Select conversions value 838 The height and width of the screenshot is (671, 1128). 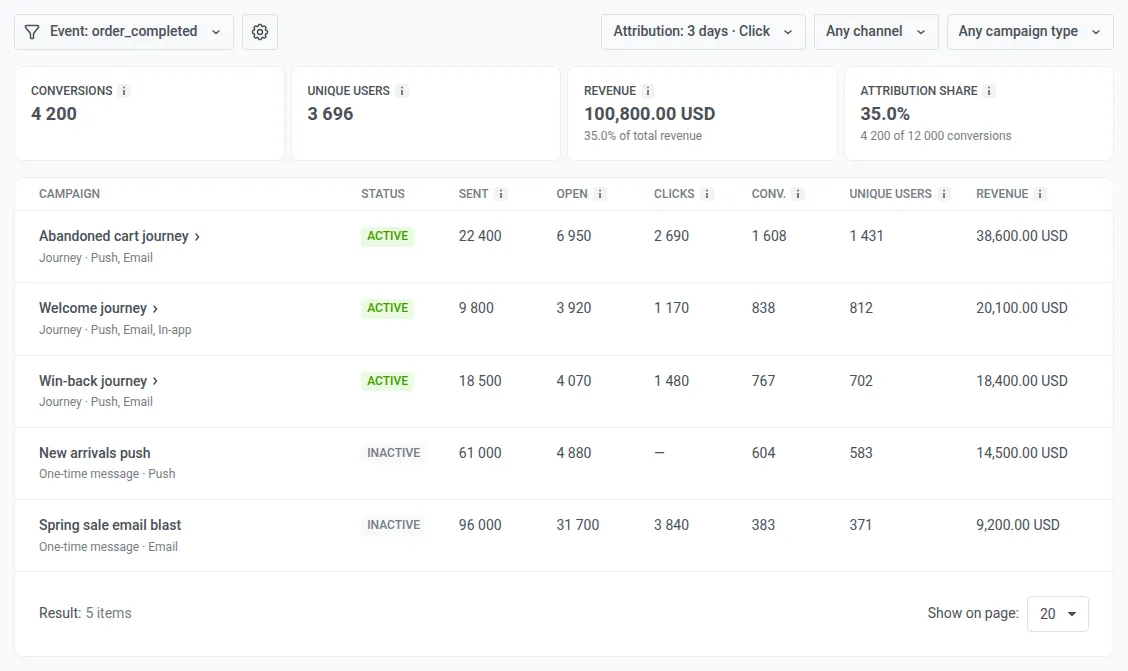pyautogui.click(x=763, y=308)
